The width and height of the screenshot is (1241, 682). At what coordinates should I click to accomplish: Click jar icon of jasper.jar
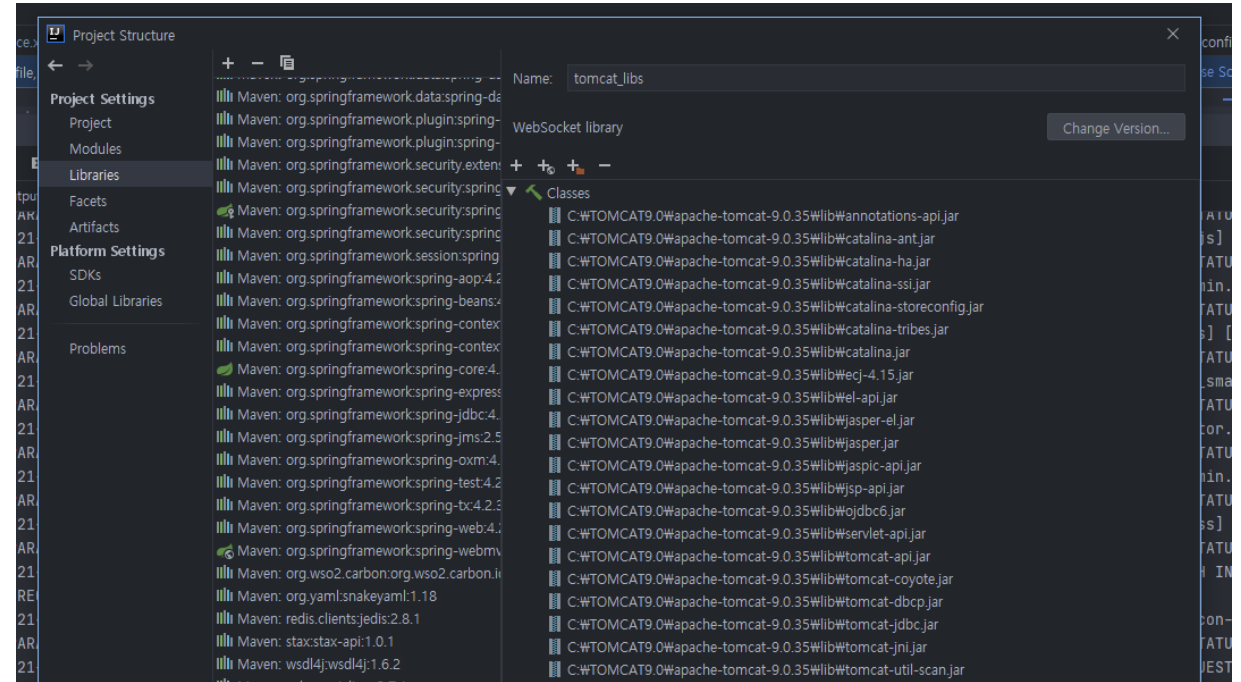pos(555,443)
